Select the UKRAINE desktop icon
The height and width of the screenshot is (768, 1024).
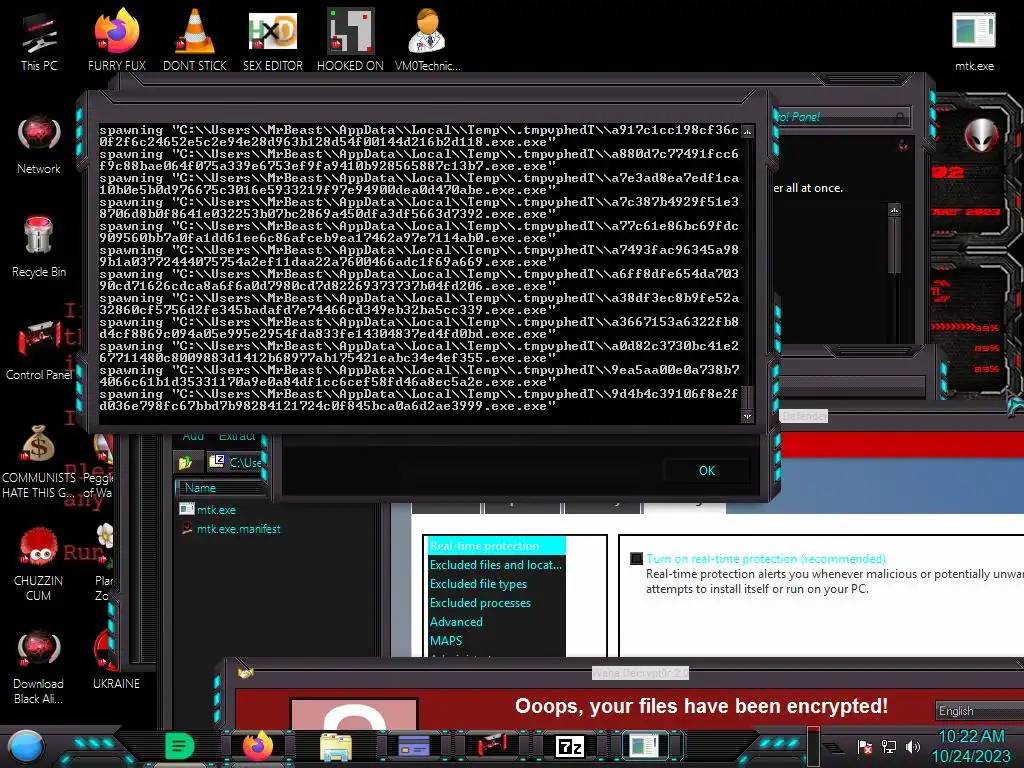pos(116,660)
